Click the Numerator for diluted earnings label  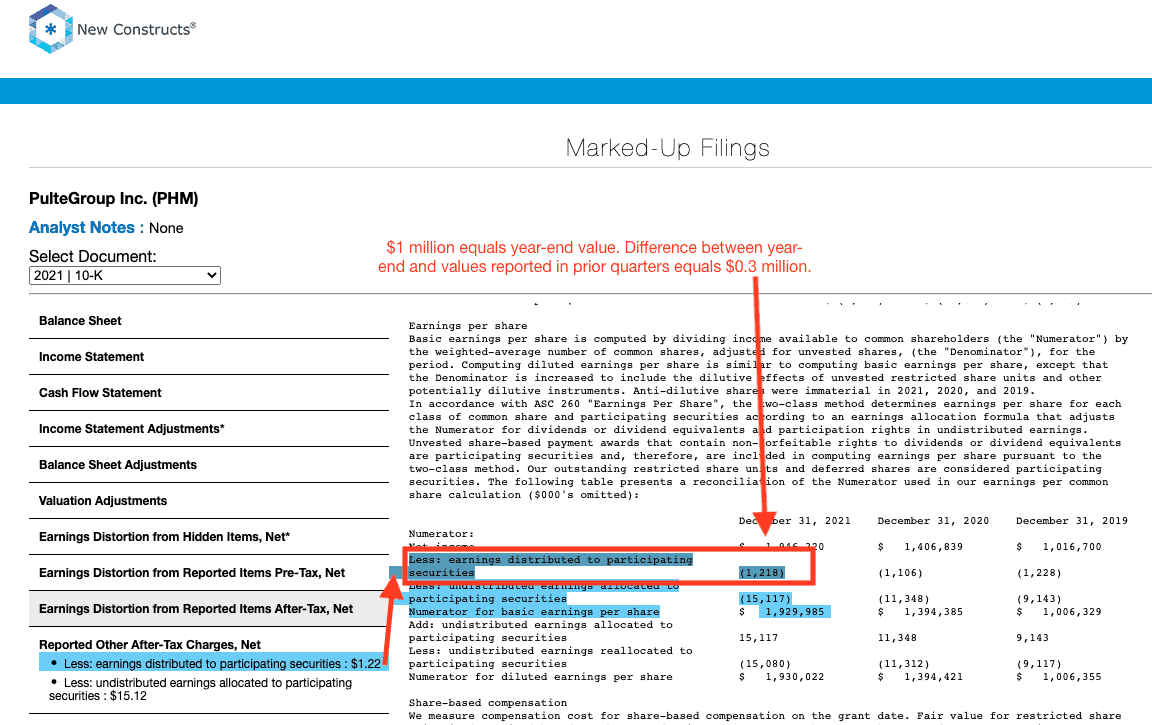541,677
